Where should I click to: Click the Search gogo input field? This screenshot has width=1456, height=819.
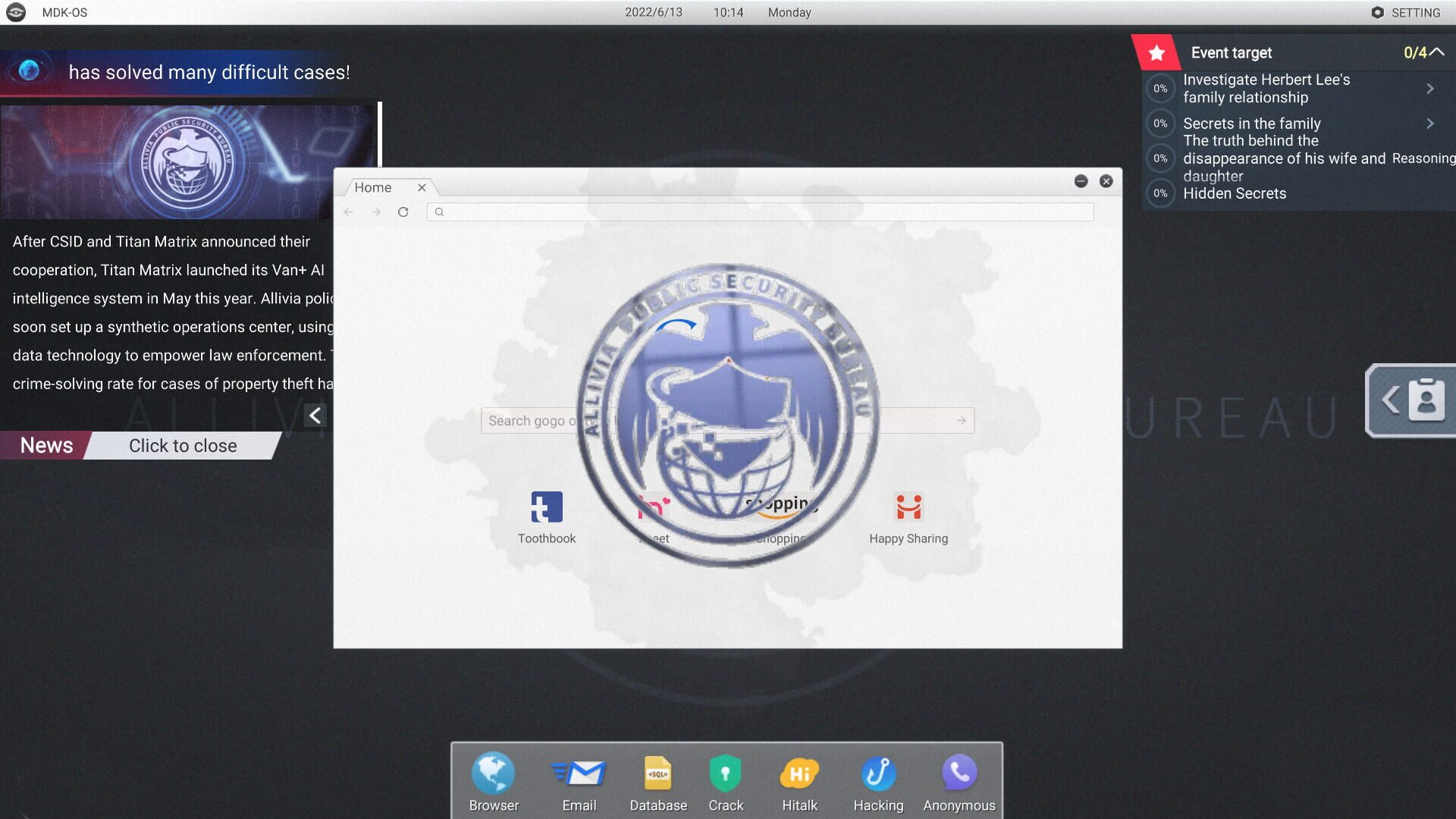coord(728,420)
